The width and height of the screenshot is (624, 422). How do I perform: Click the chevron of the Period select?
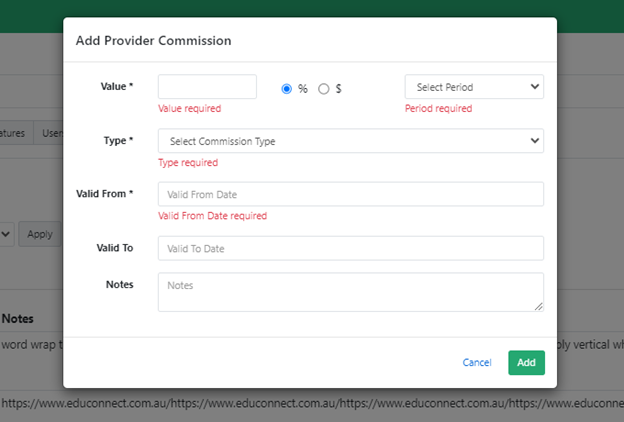click(533, 87)
